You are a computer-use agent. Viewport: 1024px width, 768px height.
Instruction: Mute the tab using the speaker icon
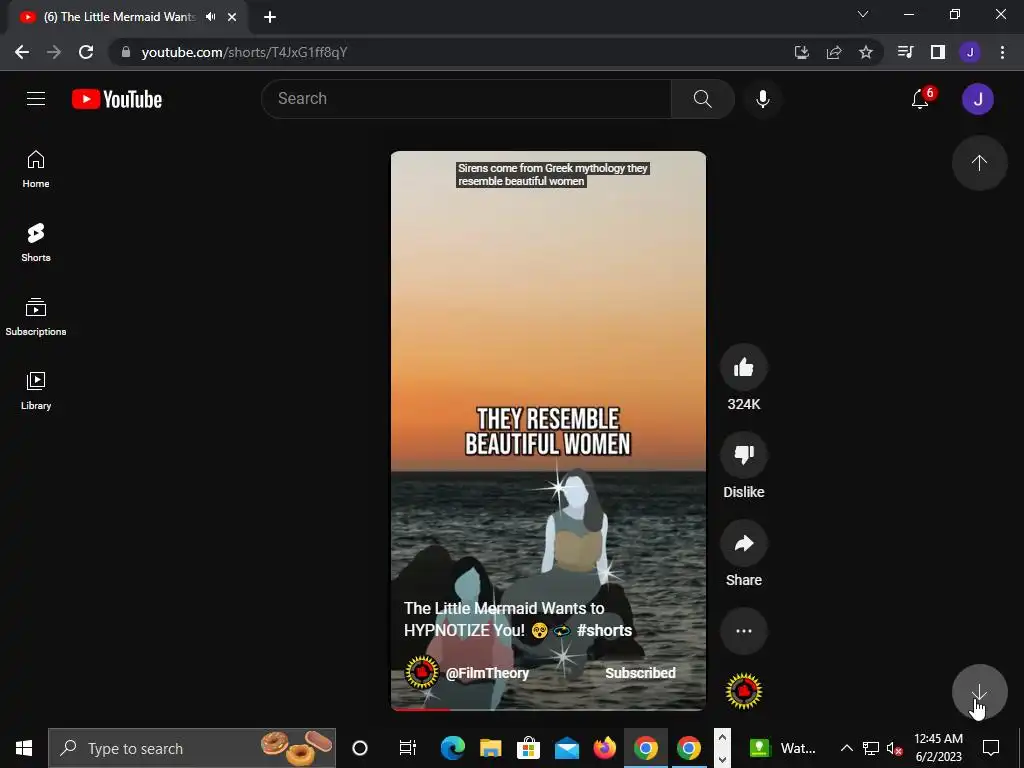click(210, 17)
